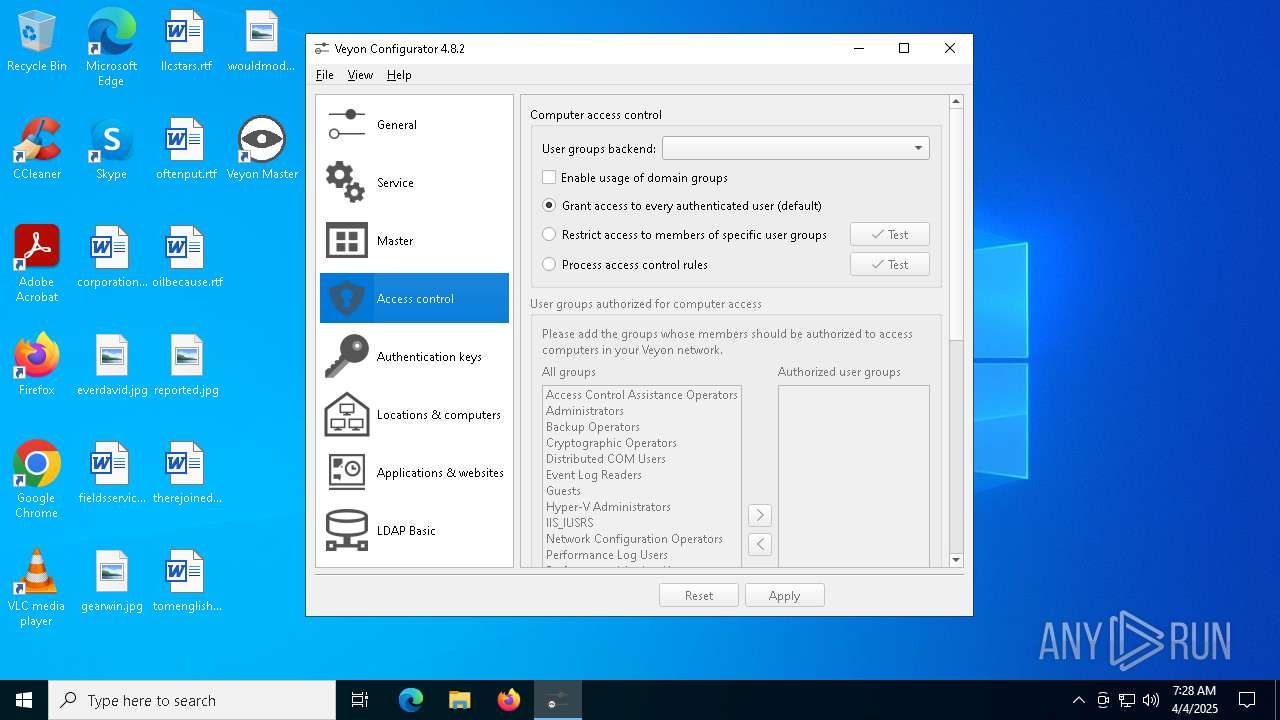
Task: Click the remove-group left arrow button
Action: 760,544
